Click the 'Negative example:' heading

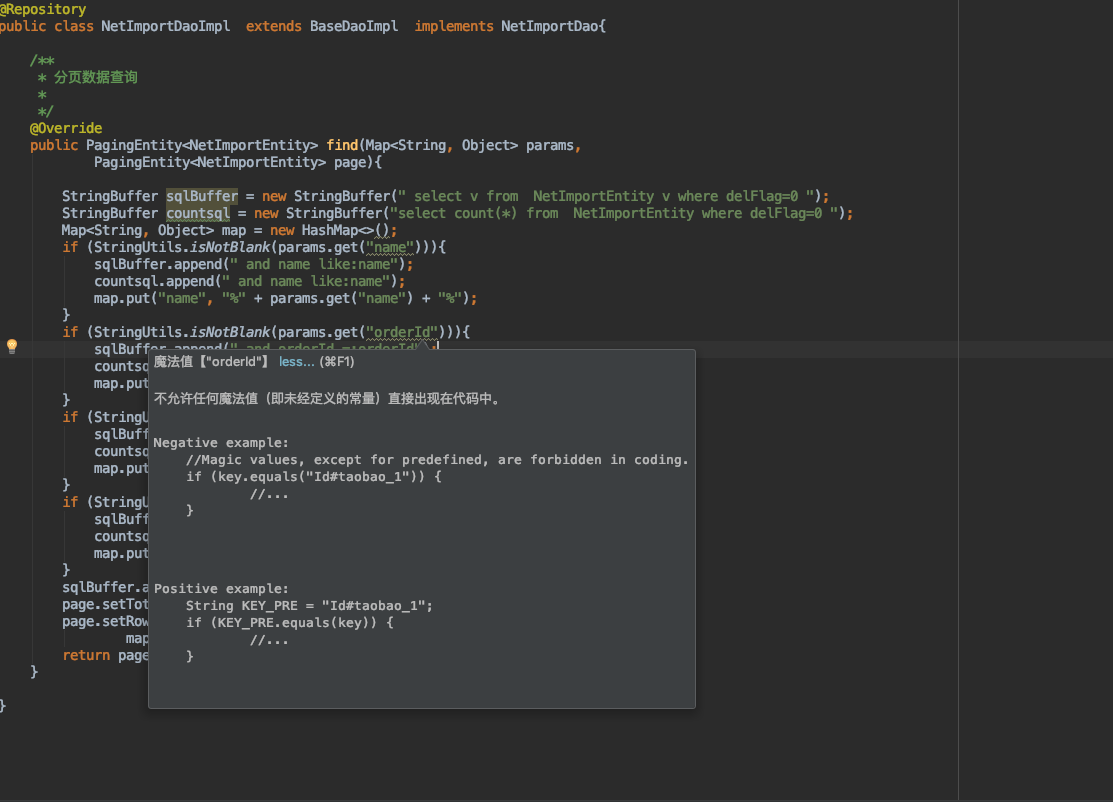pyautogui.click(x=221, y=443)
